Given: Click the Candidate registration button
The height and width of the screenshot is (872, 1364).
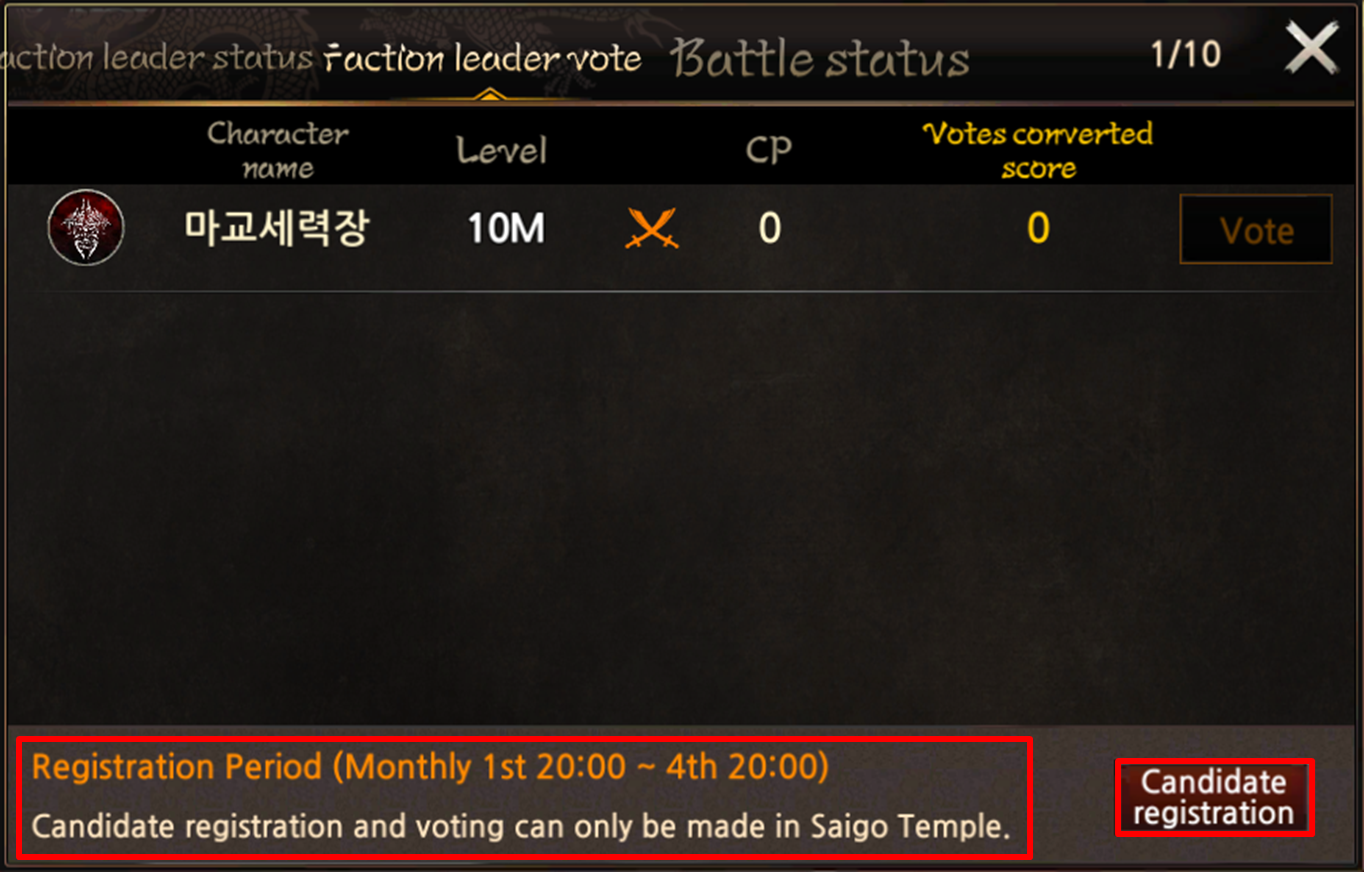Looking at the screenshot, I should tap(1213, 797).
